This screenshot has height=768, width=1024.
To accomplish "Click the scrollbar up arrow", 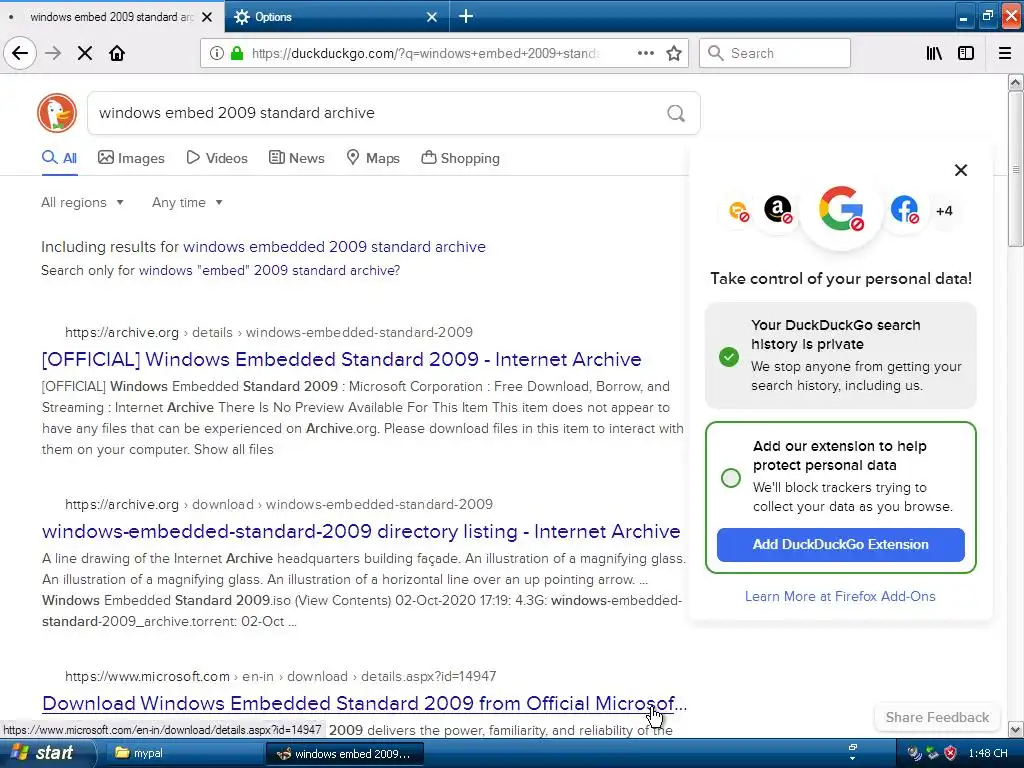I will click(x=1015, y=82).
